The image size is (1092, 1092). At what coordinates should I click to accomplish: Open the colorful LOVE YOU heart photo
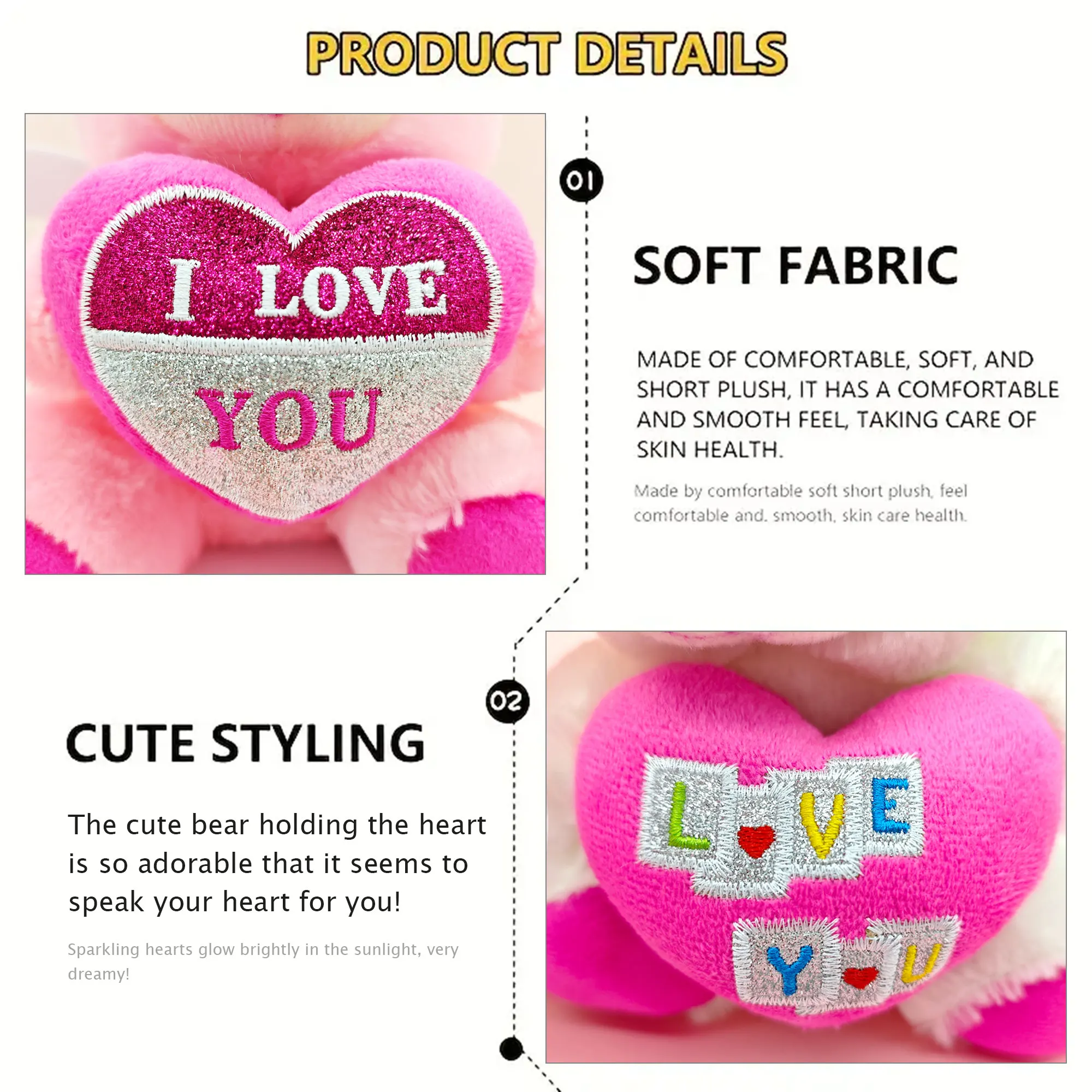click(x=806, y=847)
